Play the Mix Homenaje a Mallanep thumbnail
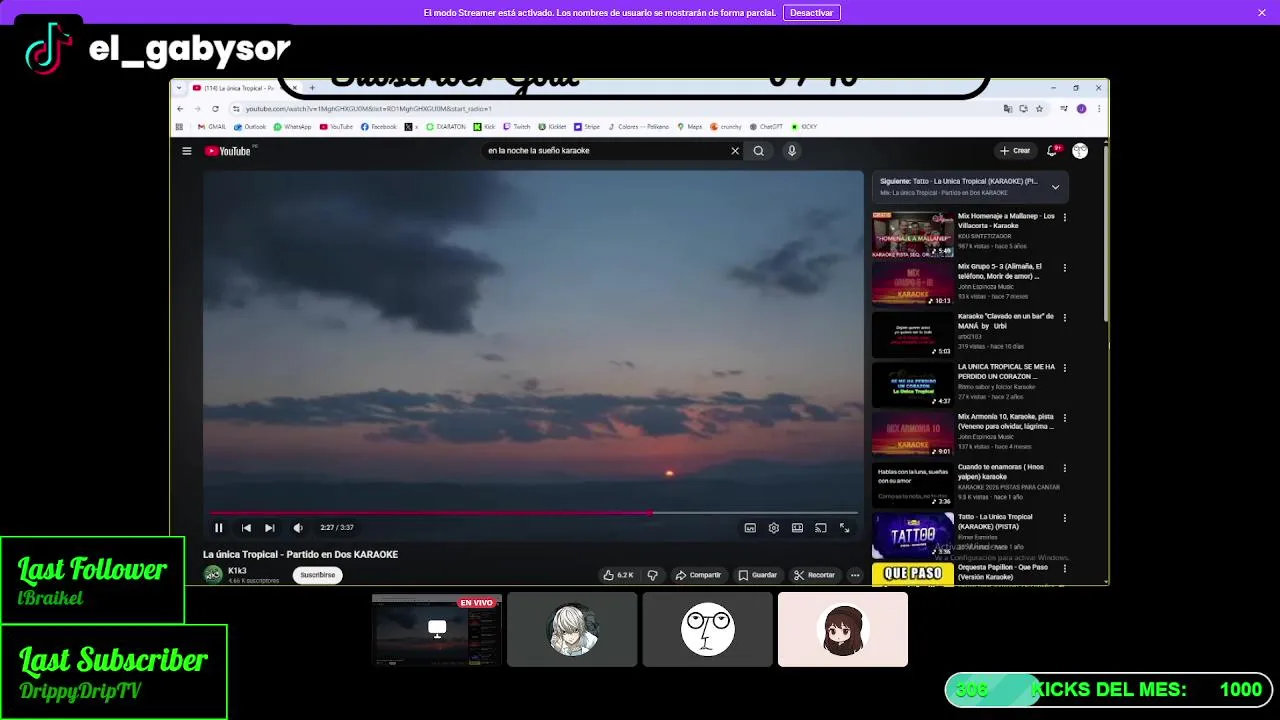The height and width of the screenshot is (720, 1280). point(913,234)
